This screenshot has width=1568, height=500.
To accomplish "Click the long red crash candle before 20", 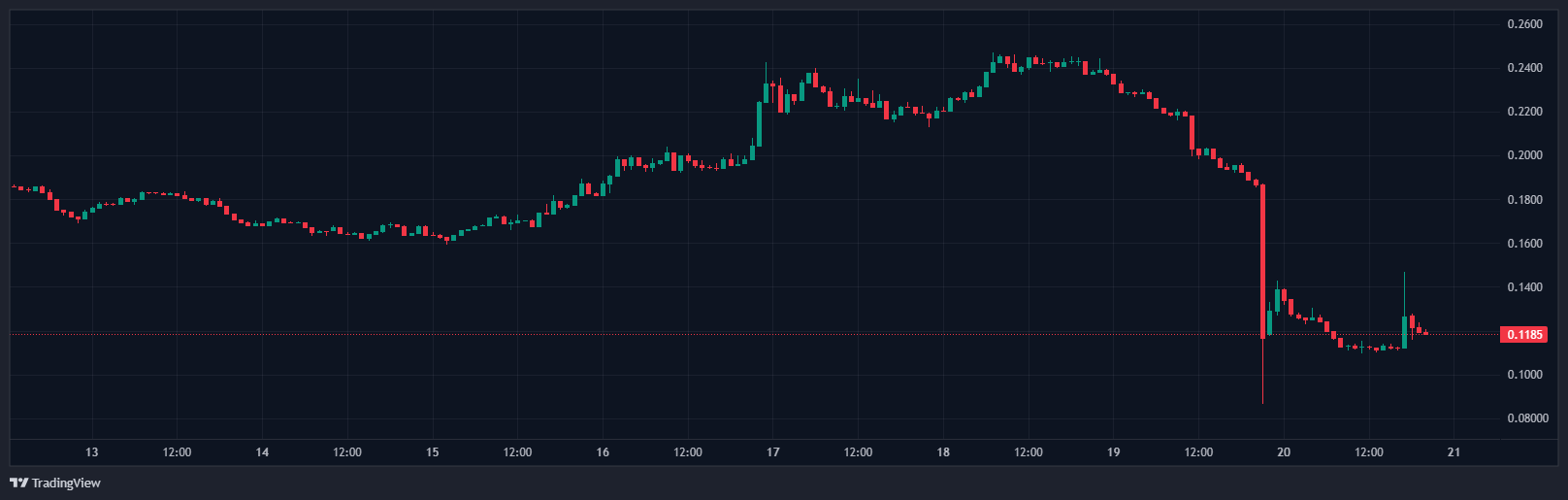I will (1262, 260).
